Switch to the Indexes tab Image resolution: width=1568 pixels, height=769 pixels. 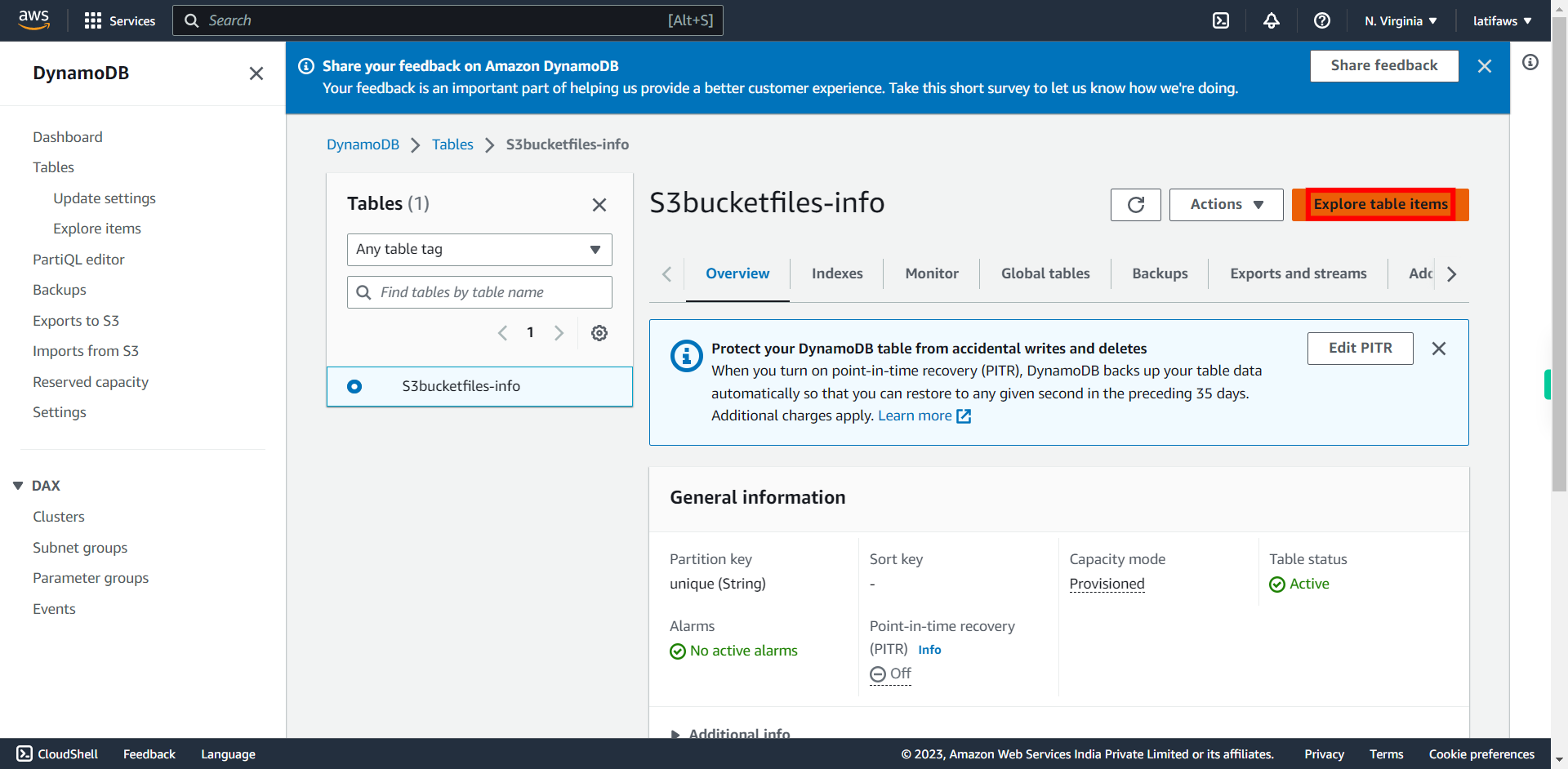(837, 273)
